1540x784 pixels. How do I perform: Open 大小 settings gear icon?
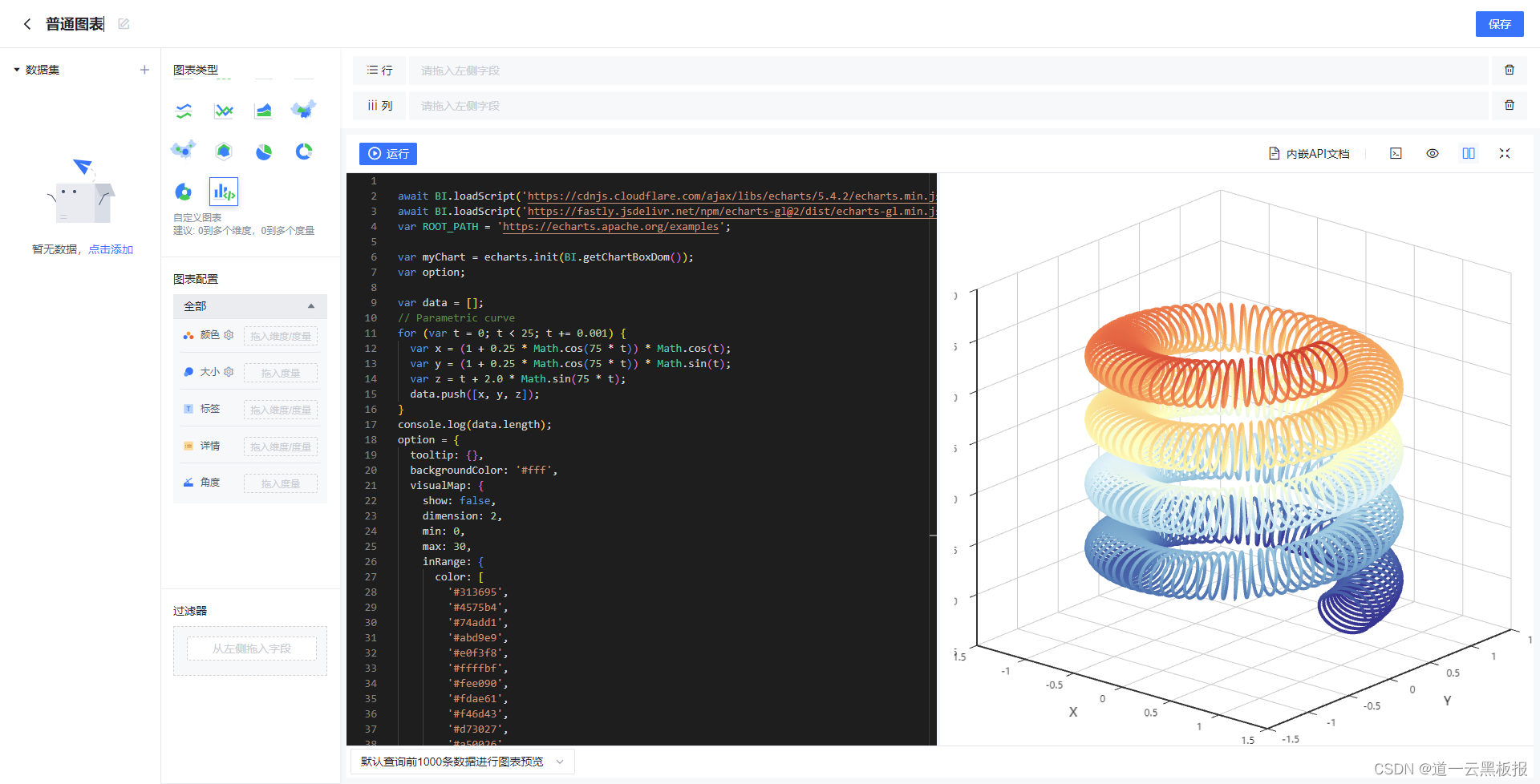[229, 372]
